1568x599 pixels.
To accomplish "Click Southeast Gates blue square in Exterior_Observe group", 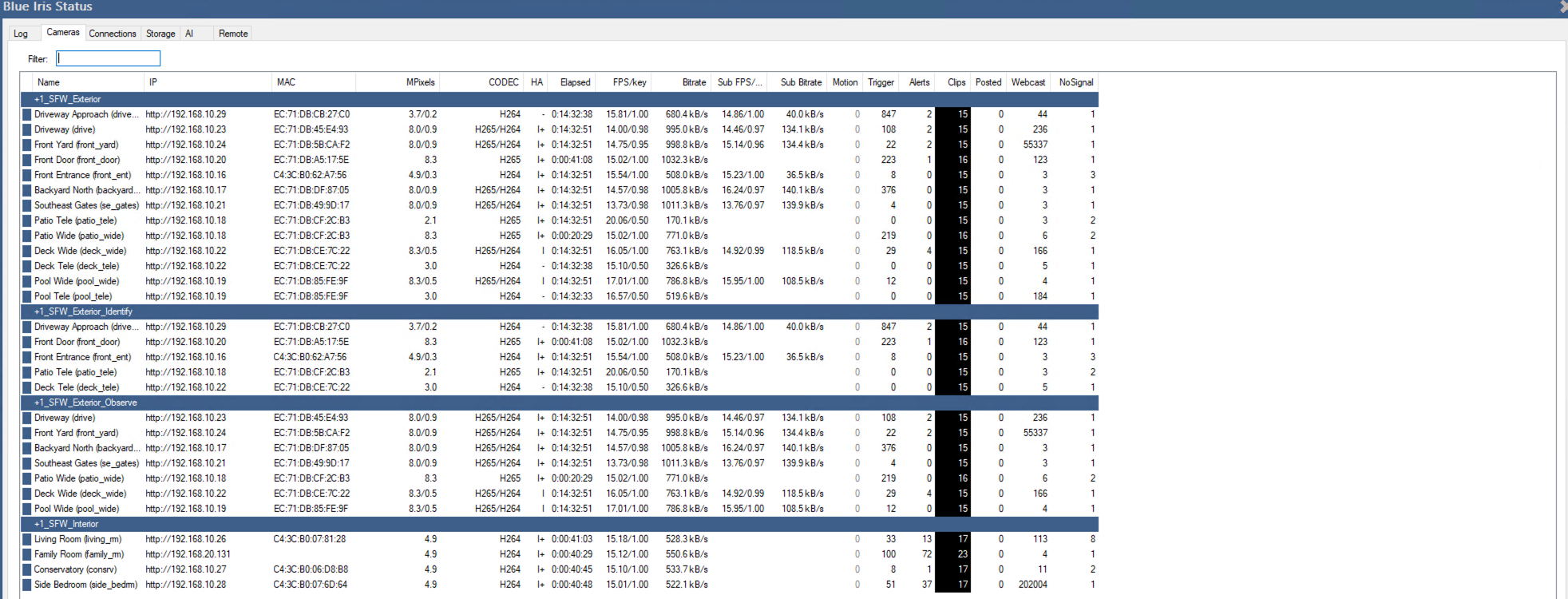I will pos(26,463).
